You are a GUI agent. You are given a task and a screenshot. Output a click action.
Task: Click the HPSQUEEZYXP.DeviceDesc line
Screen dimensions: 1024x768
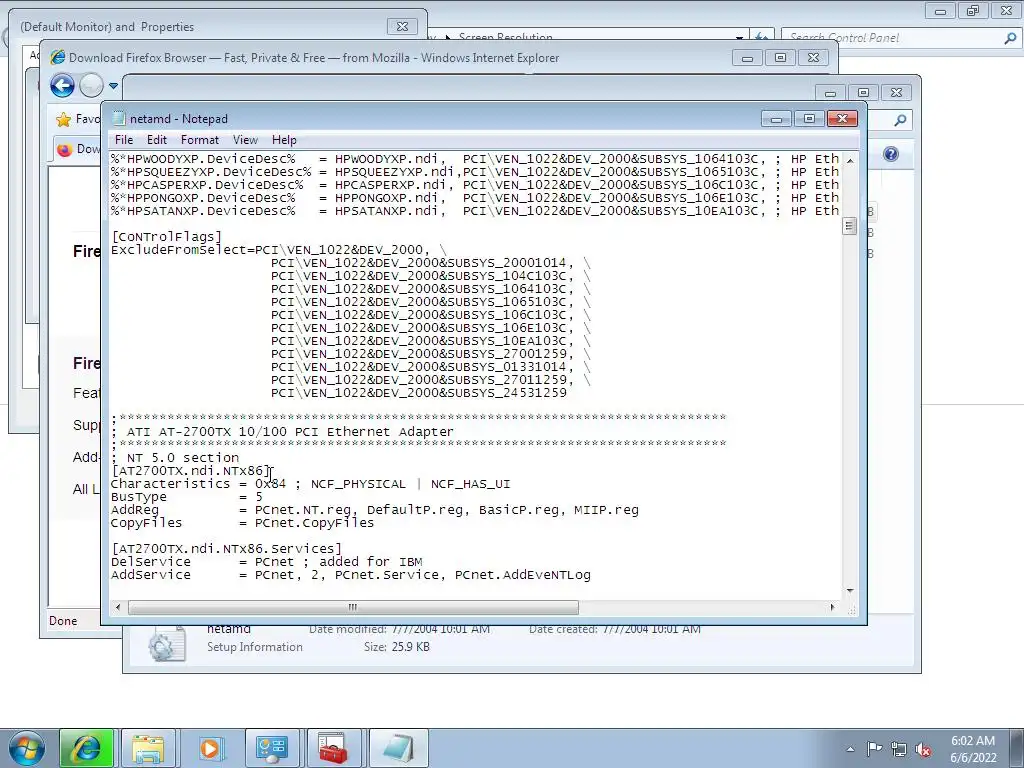pos(475,172)
